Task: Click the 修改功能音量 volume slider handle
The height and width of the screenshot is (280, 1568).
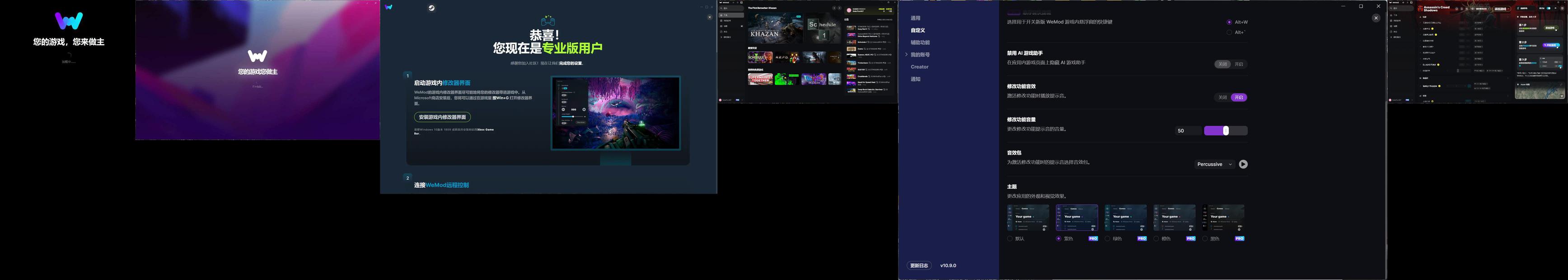Action: (1225, 131)
